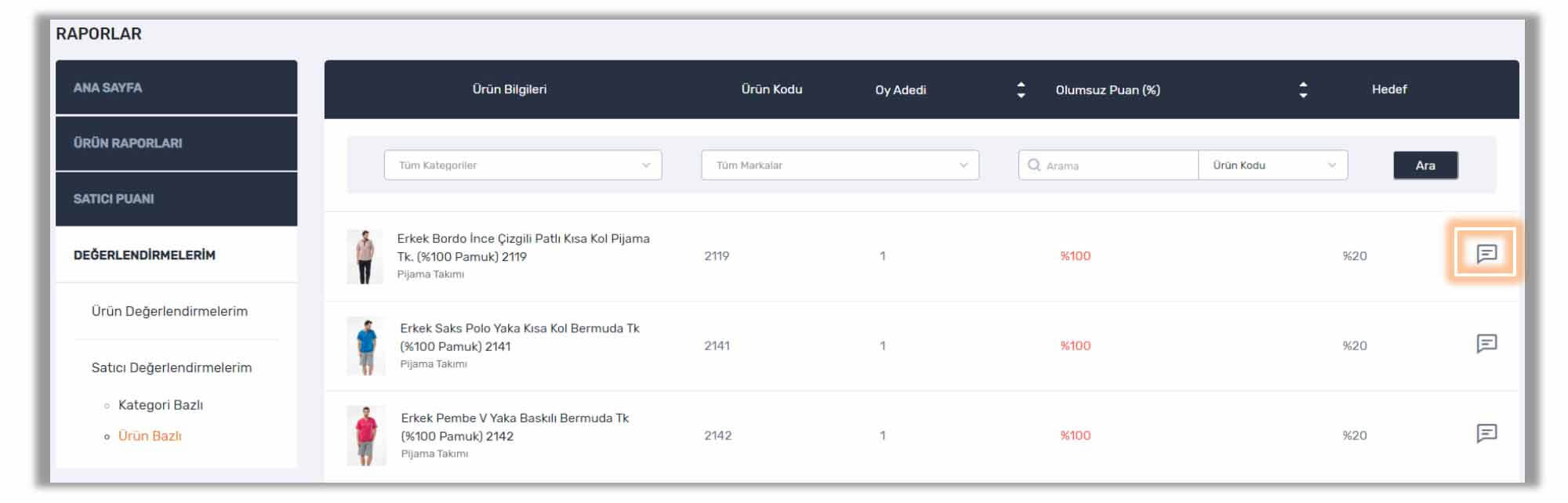Open Ürün Kodu search type dropdown
Screen dimensions: 1568x503
tap(1273, 165)
